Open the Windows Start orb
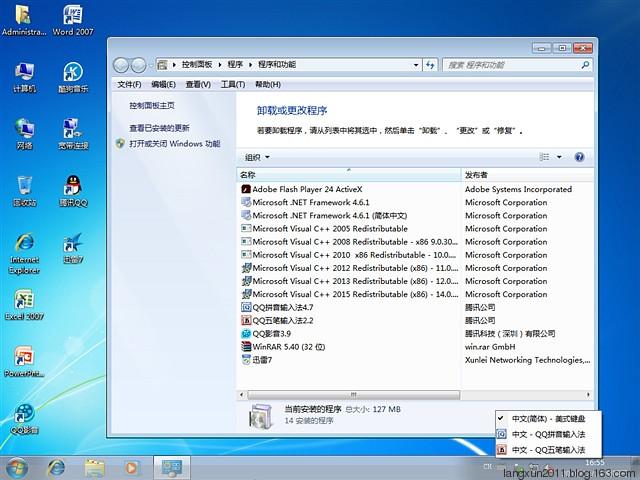The image size is (640, 480). 17,468
